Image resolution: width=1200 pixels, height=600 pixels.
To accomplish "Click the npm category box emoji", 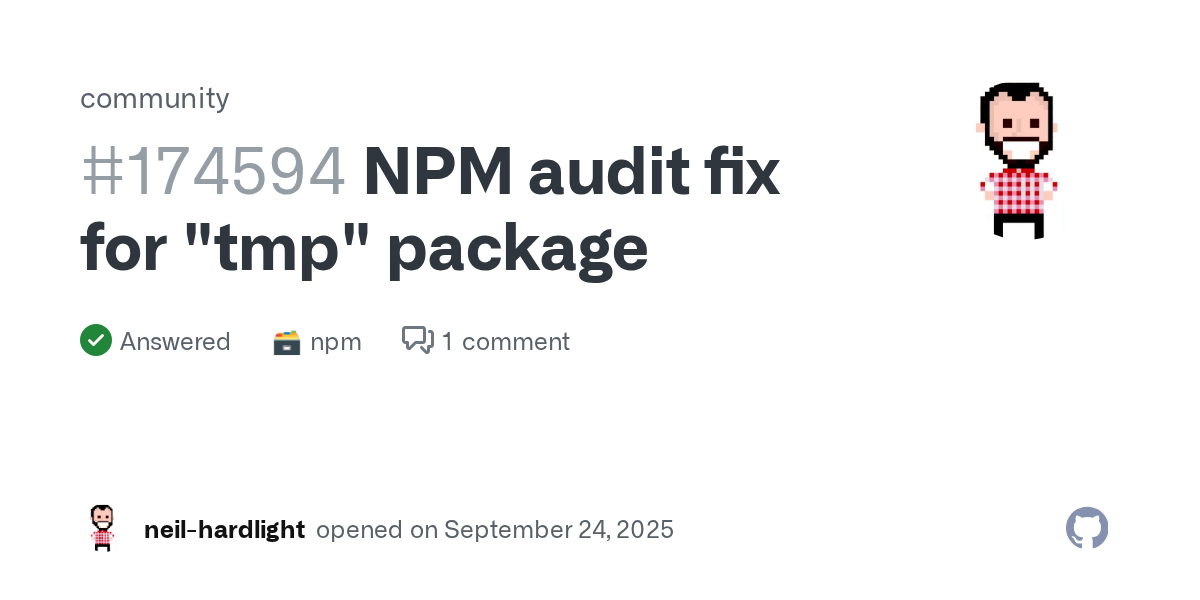I will click(x=287, y=342).
